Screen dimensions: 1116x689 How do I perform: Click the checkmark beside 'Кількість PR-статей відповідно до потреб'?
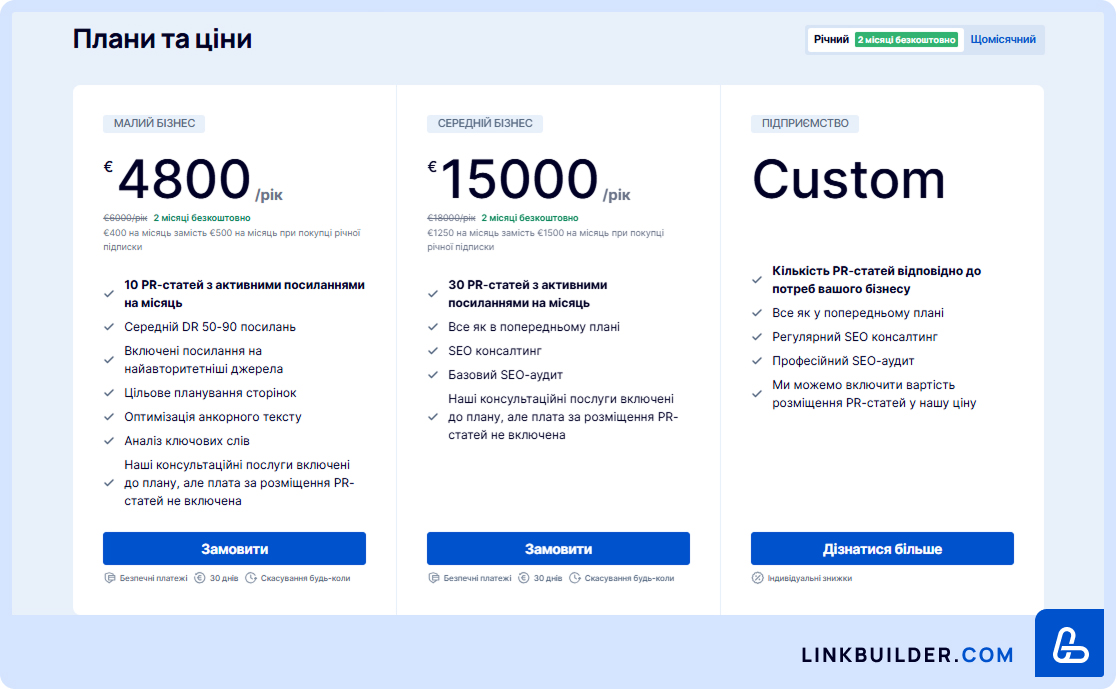pos(757,280)
